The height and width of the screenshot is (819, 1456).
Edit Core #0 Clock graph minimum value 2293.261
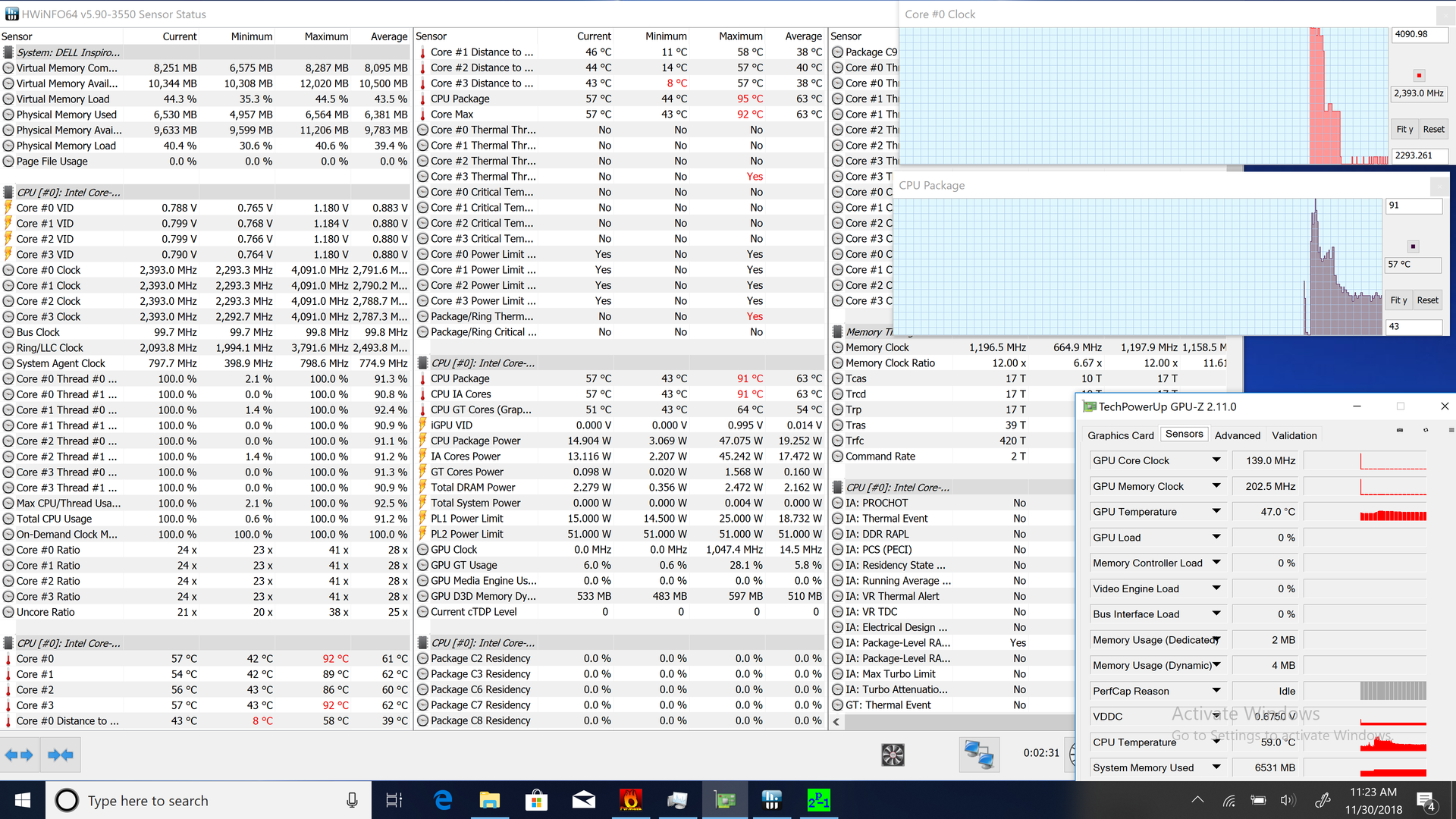(x=1419, y=155)
